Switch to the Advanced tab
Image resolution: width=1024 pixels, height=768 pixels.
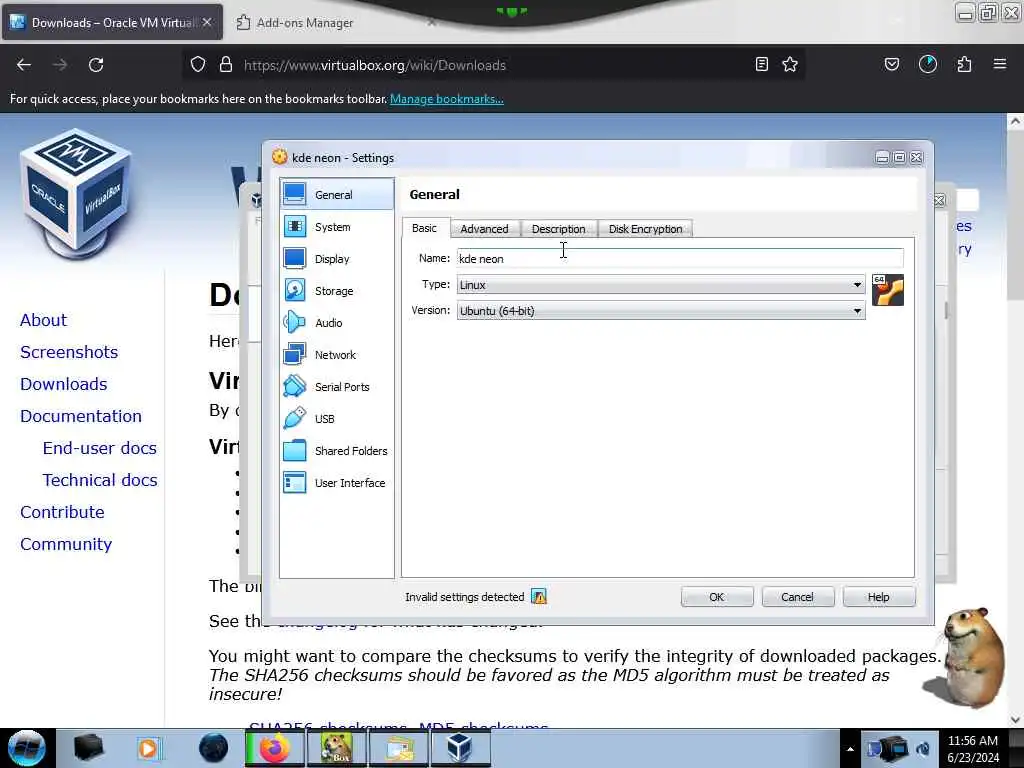tap(484, 229)
